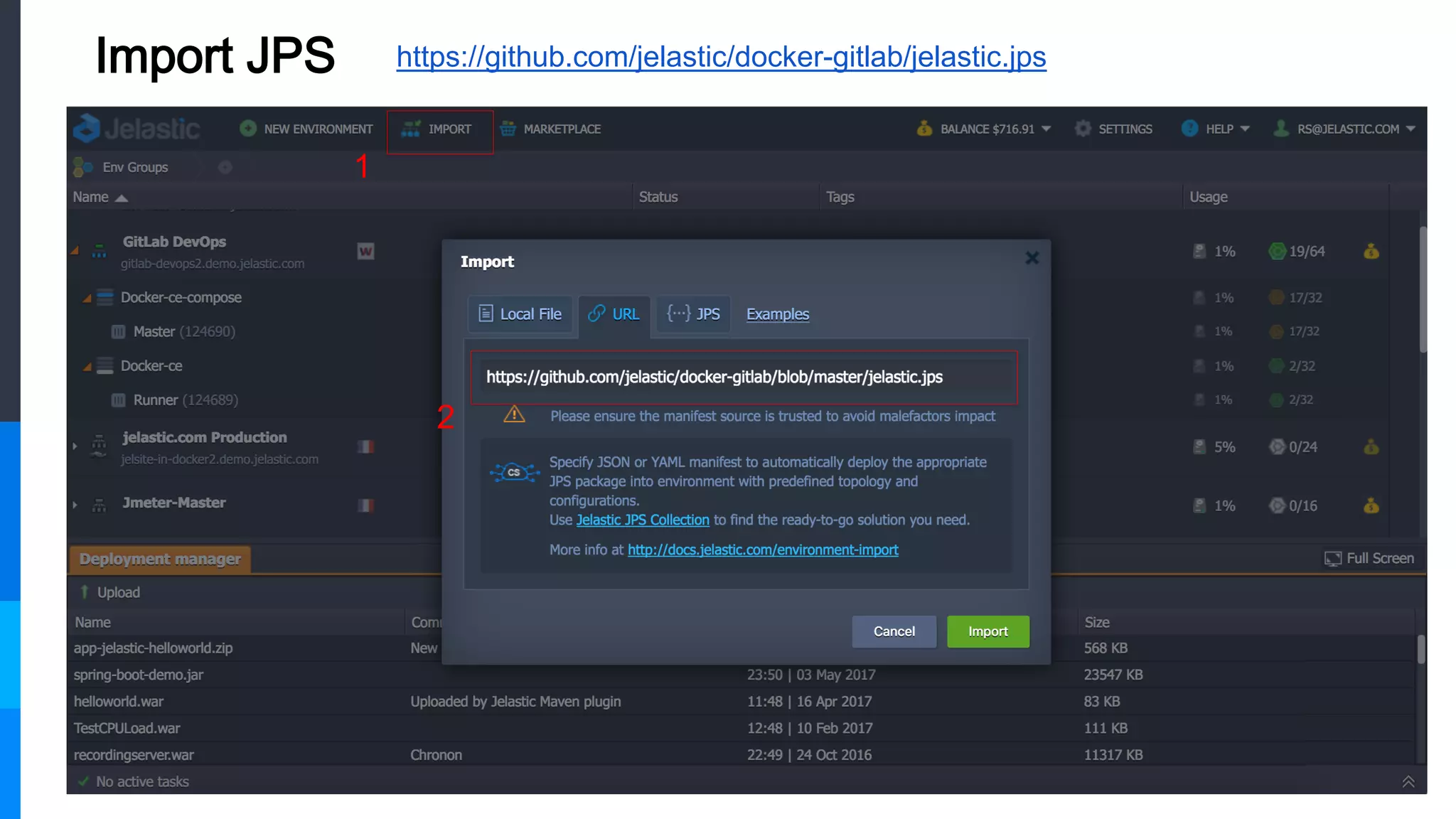Click the billing bag icon on GitLab DevOps row

[1371, 251]
